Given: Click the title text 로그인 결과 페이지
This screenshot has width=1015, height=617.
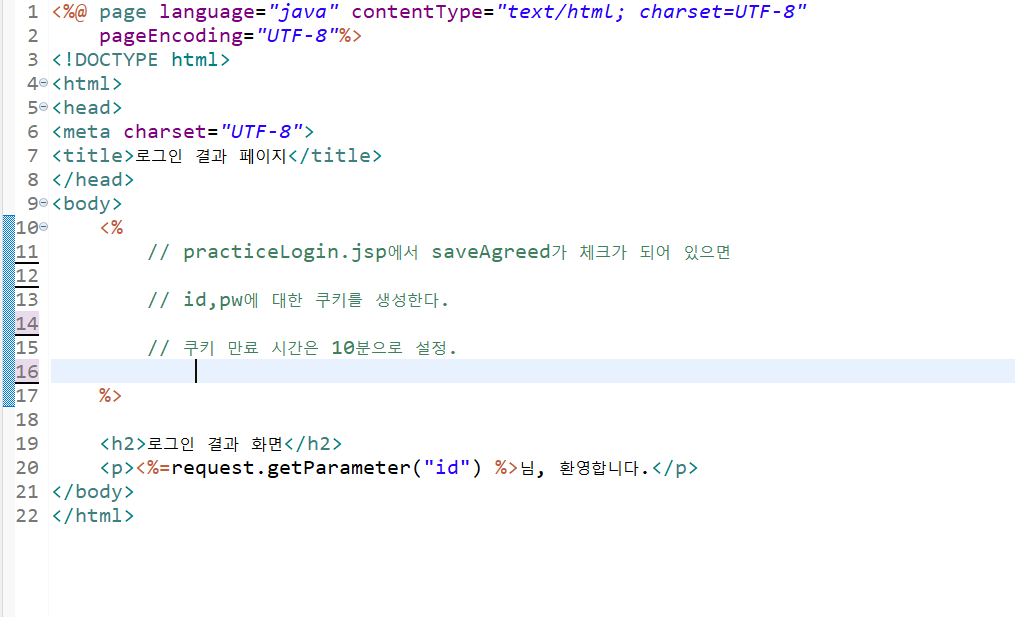Looking at the screenshot, I should pos(211,155).
